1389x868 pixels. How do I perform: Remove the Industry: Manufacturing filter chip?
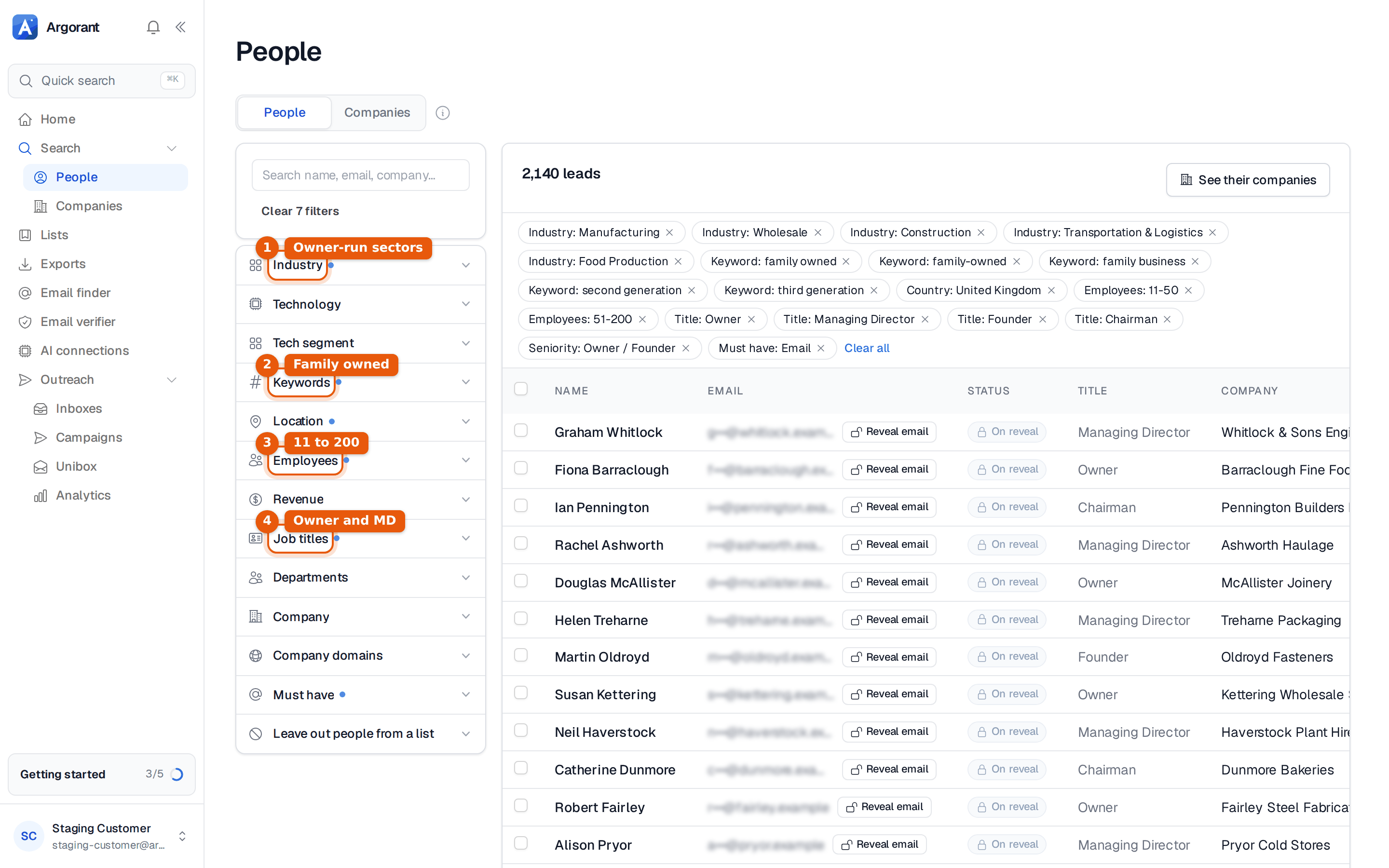pos(669,232)
